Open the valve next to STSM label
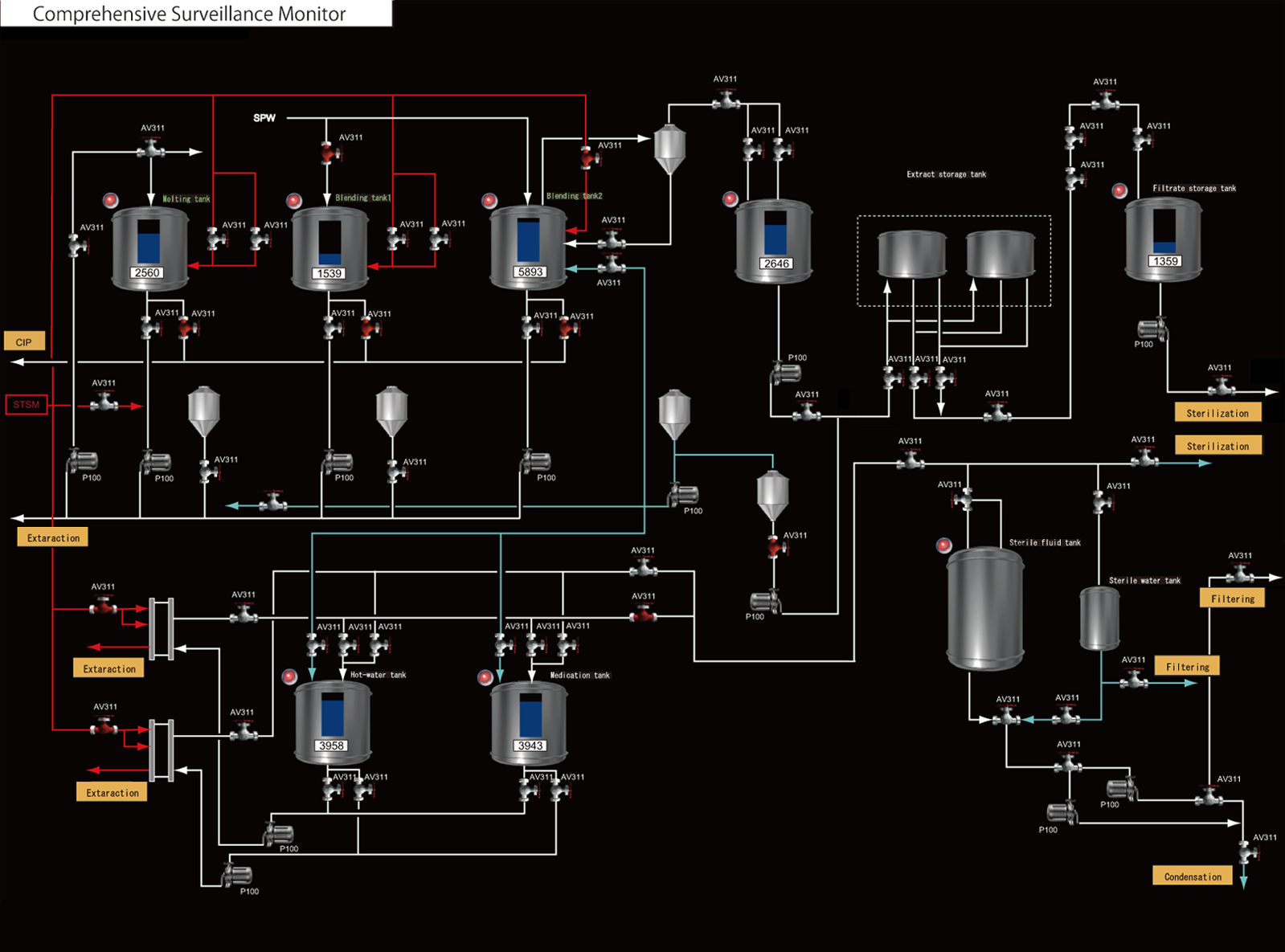 coord(104,403)
